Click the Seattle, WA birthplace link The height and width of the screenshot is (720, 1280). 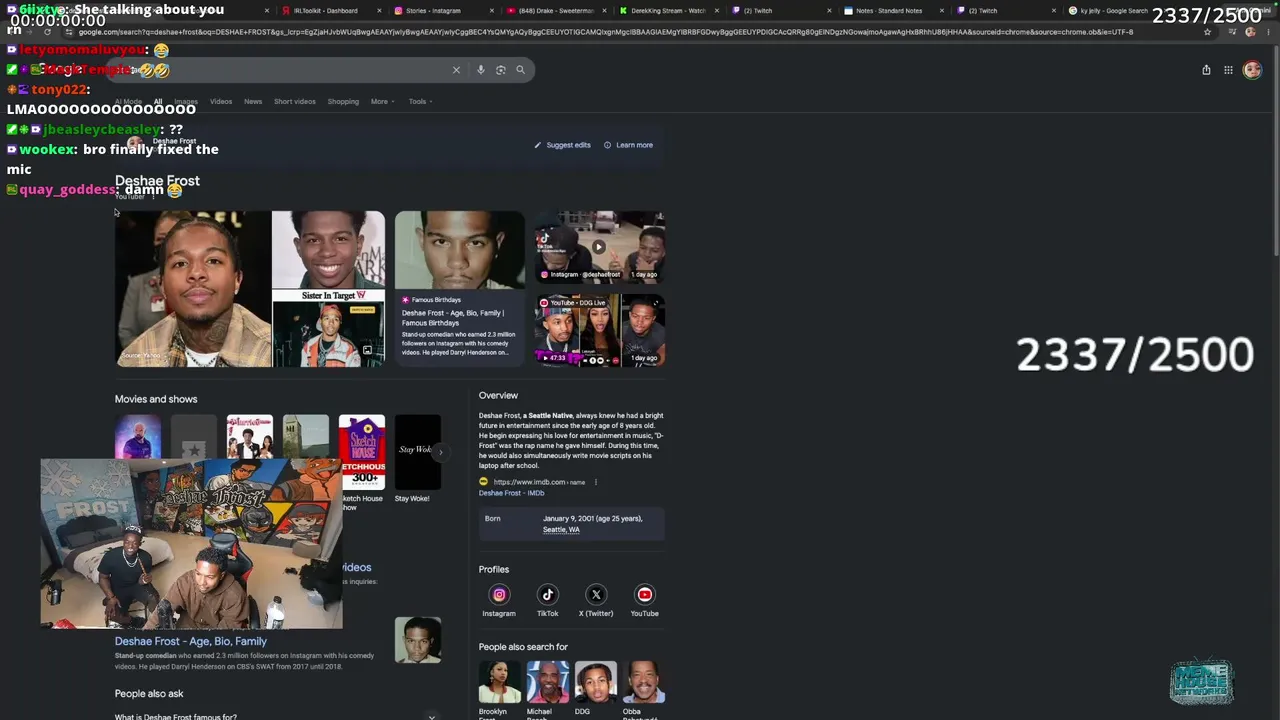point(561,529)
